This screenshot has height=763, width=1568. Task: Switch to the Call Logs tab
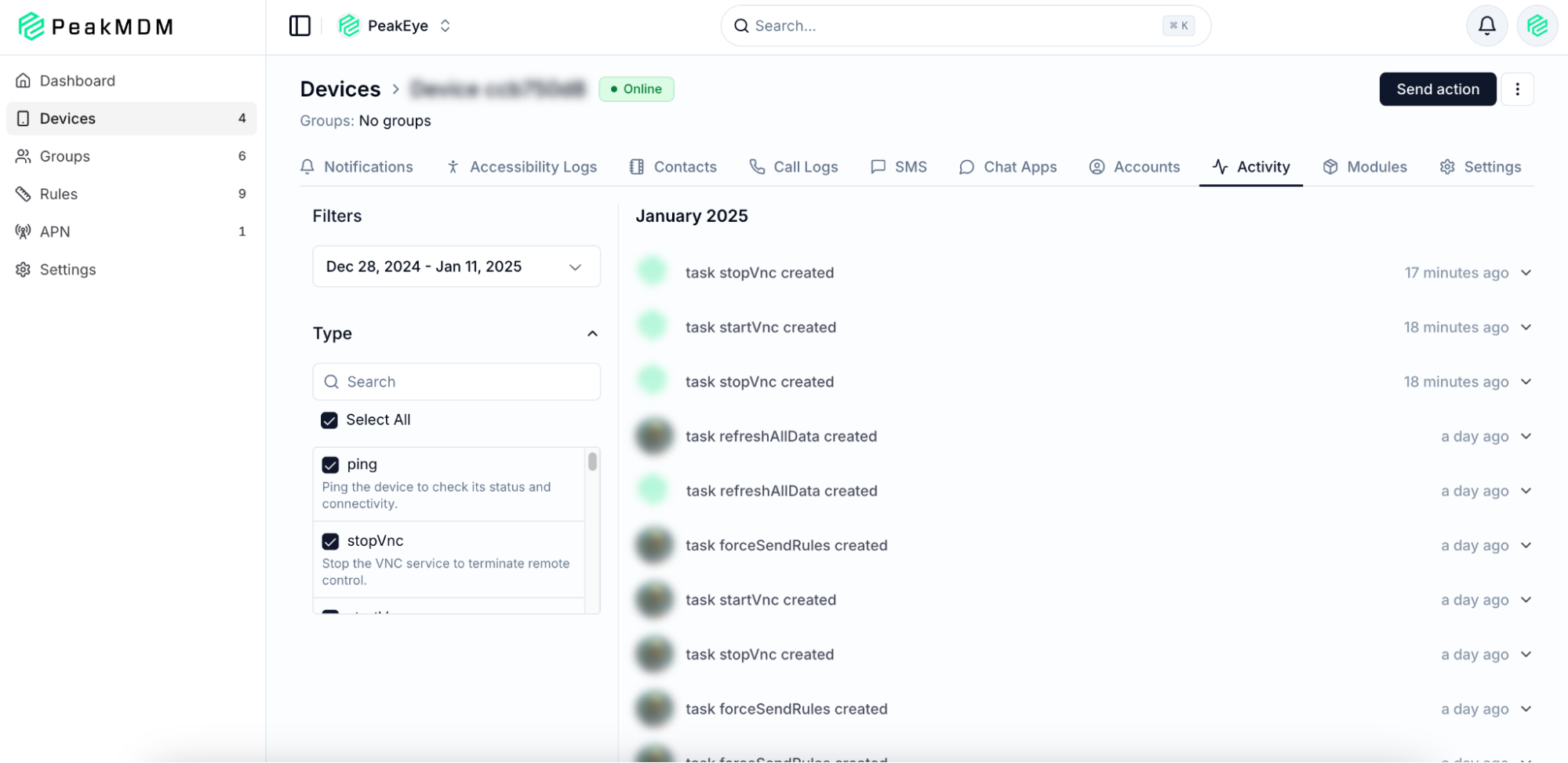(x=794, y=167)
